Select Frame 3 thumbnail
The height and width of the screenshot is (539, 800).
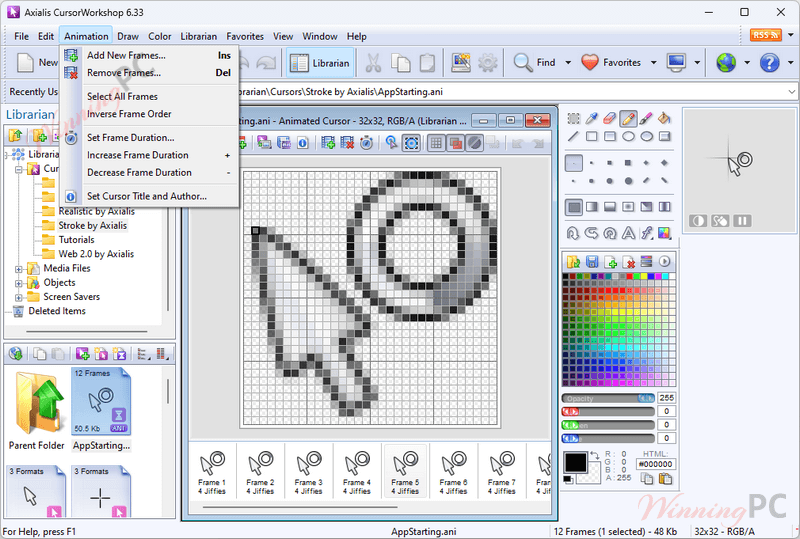[309, 471]
